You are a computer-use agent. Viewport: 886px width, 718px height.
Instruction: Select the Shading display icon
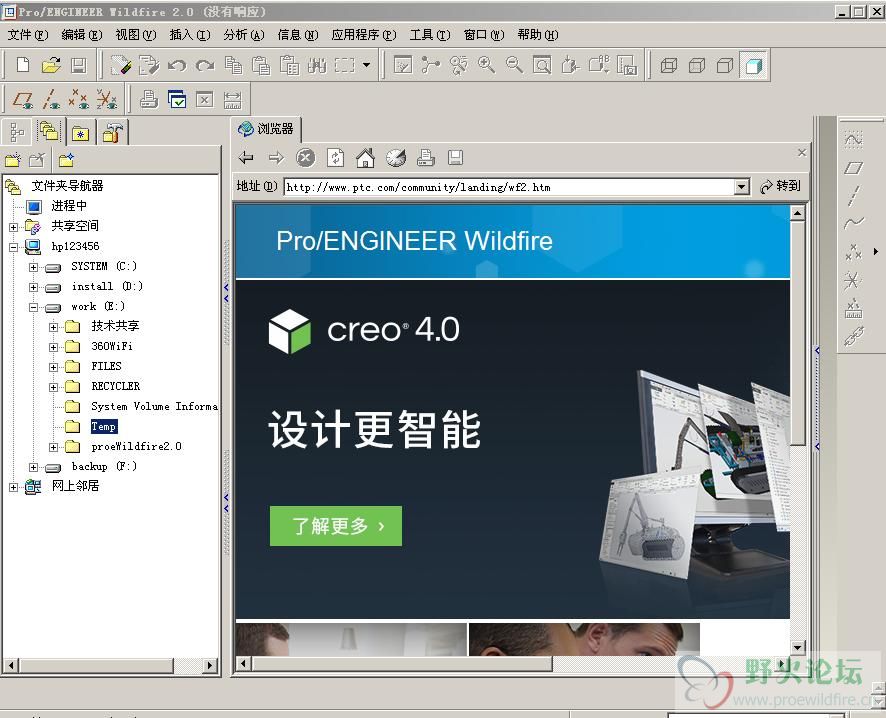point(754,66)
